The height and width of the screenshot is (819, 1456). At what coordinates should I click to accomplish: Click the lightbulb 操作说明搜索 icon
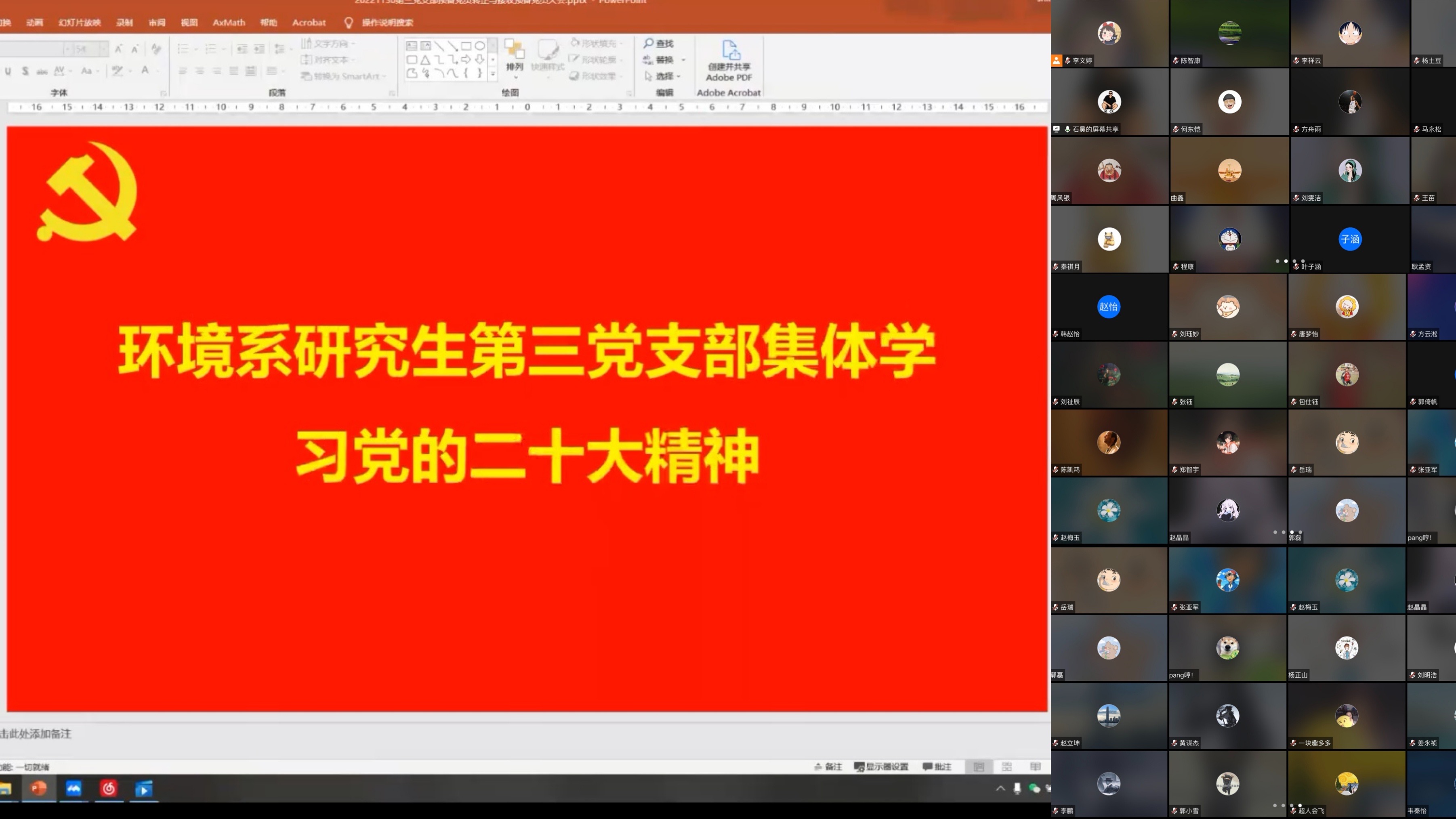348,23
